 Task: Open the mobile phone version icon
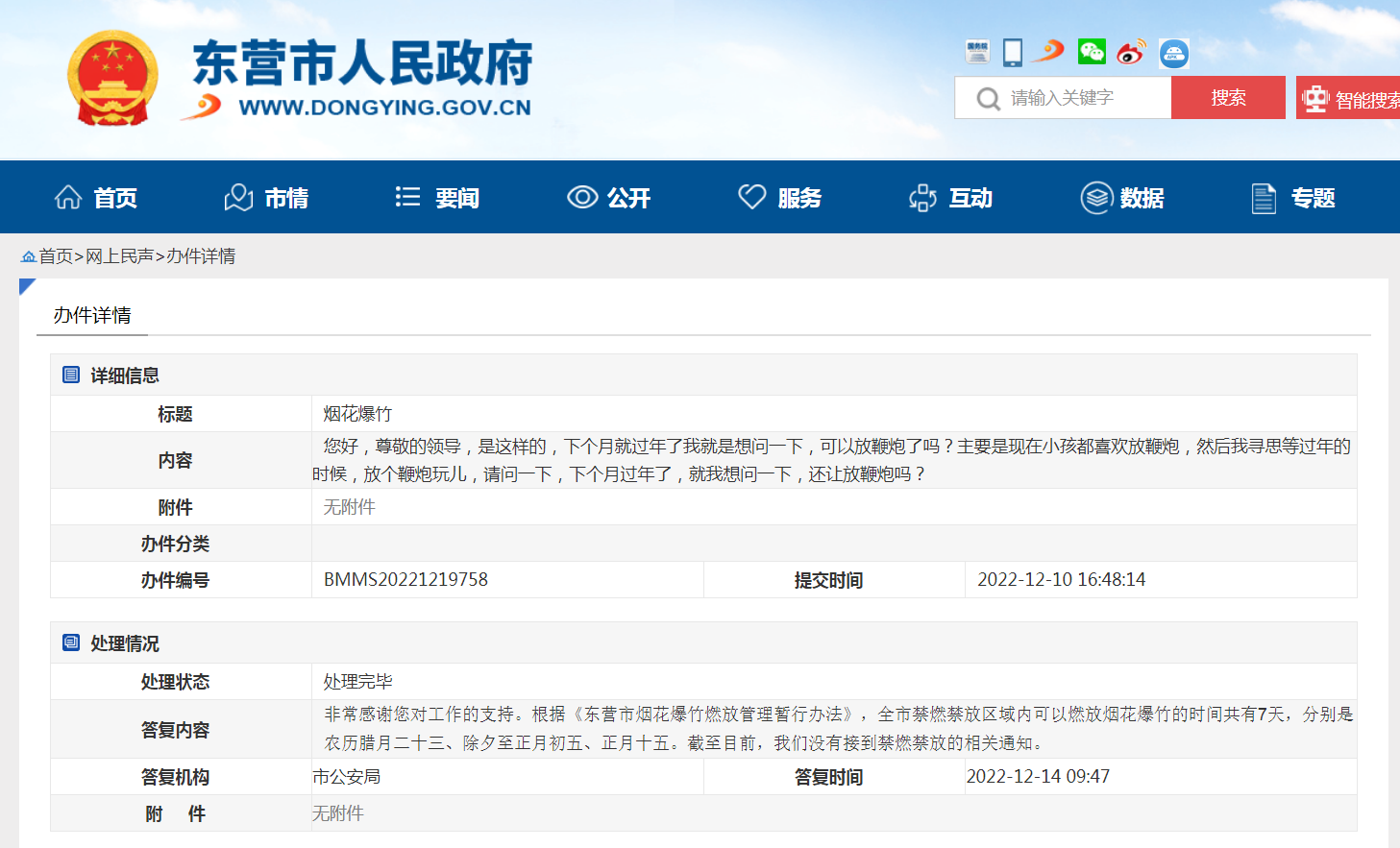[1013, 52]
